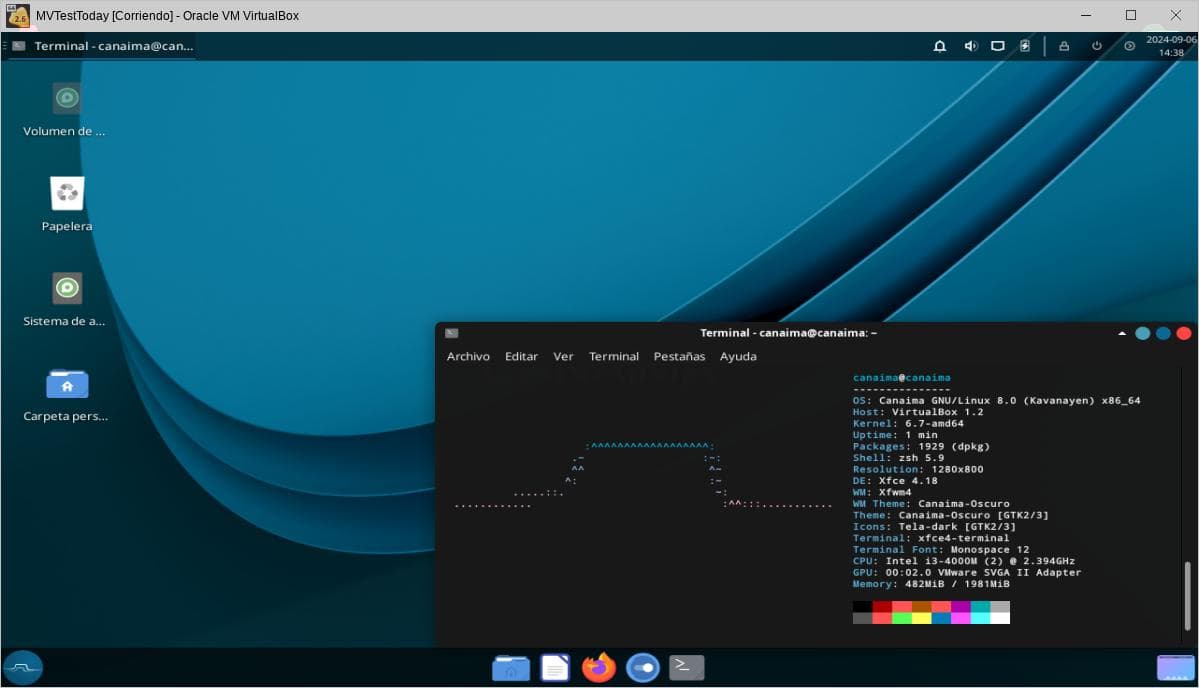Screen dimensions: 1199x688
Task: Click the 'Terminal Font: Monospace 12' line
Action: [941, 550]
